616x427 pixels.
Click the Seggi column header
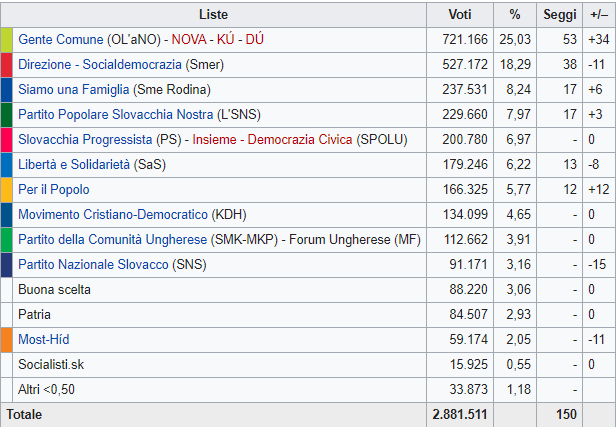click(559, 15)
